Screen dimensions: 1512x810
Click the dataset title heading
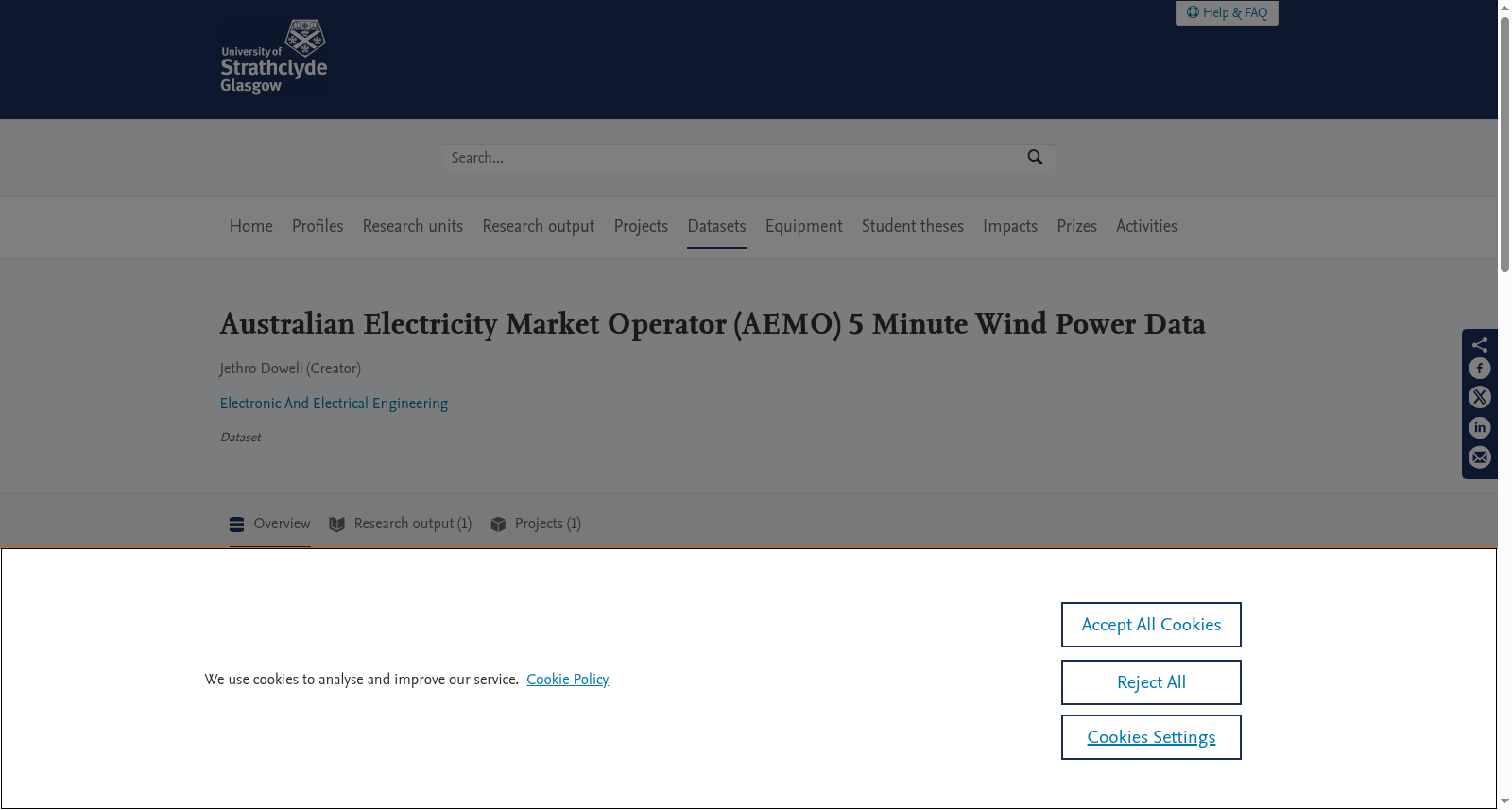(713, 324)
